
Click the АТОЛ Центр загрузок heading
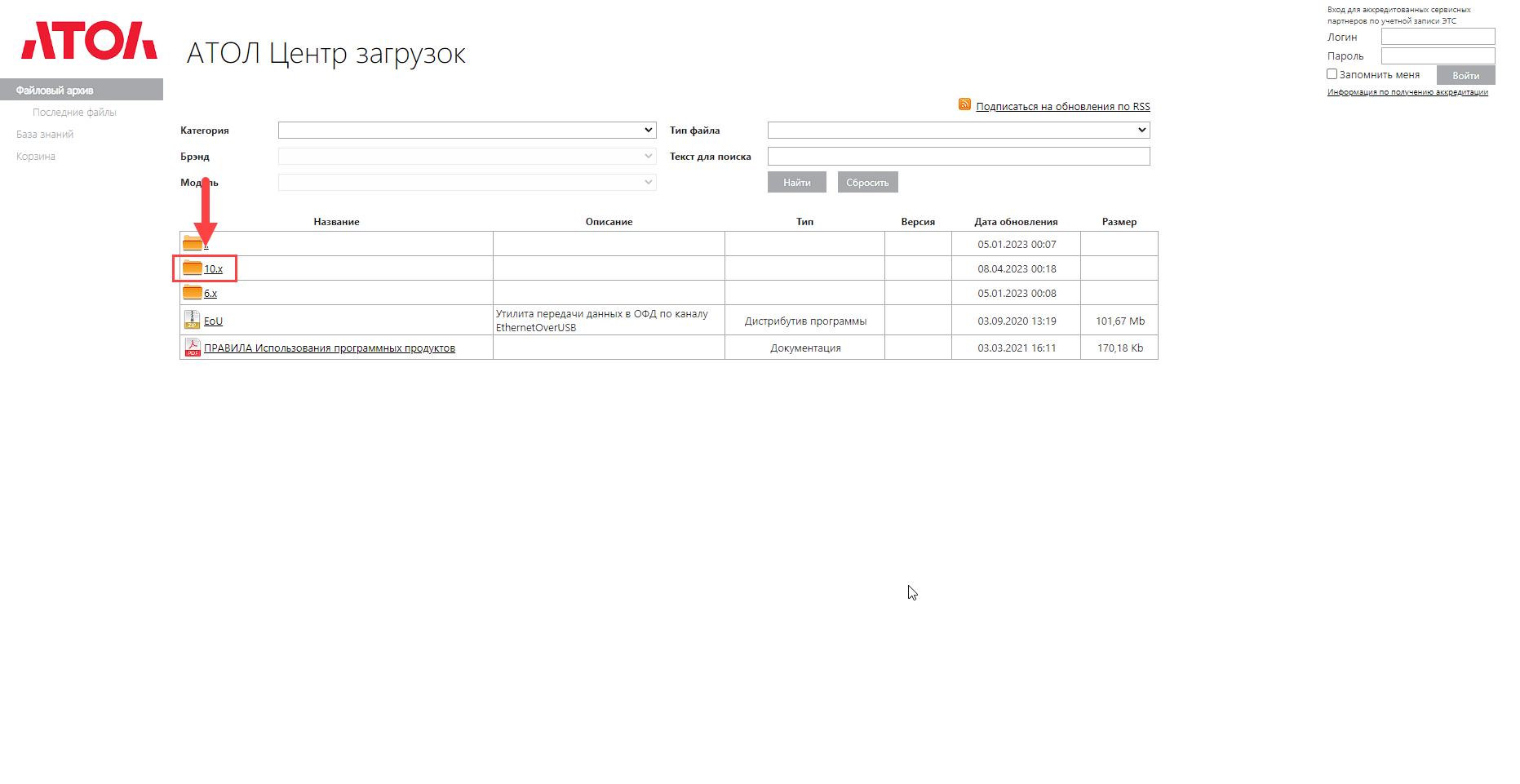tap(326, 54)
